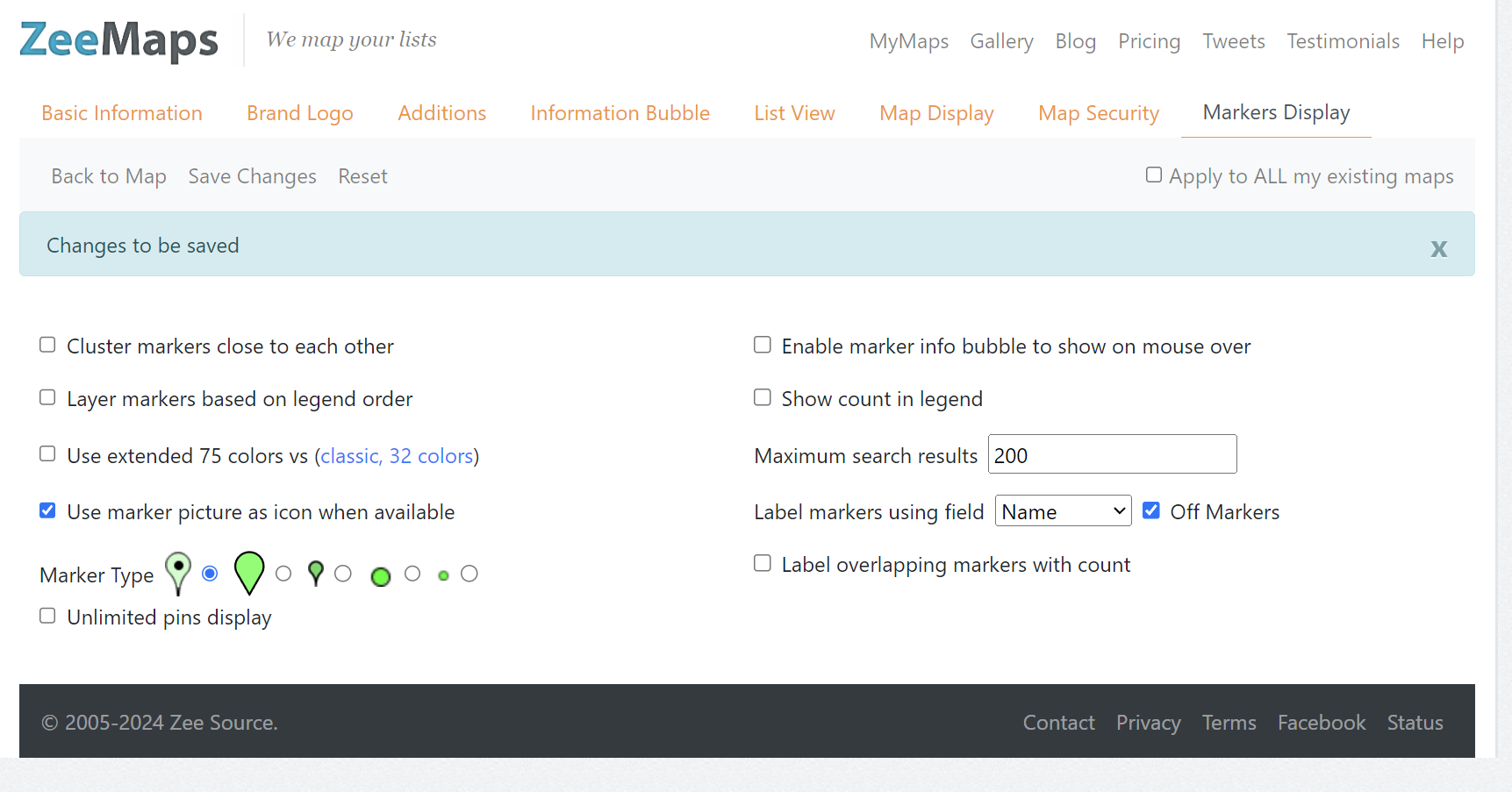Edit the Maximum search results field
The image size is (1512, 792).
coord(1112,453)
